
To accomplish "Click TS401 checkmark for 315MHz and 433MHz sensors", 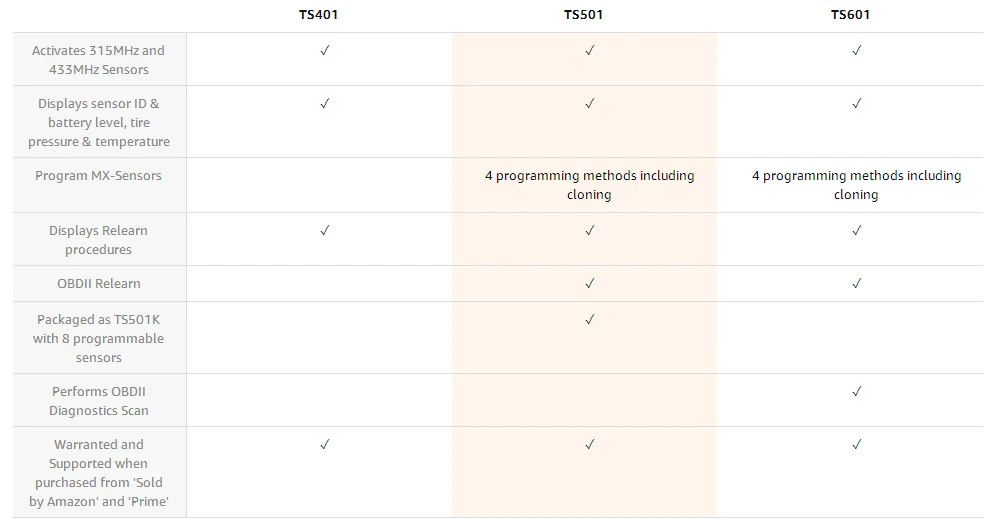I will [x=325, y=50].
